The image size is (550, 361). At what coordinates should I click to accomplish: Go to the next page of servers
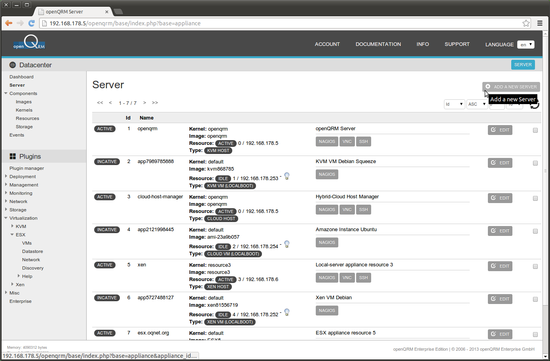pos(144,103)
